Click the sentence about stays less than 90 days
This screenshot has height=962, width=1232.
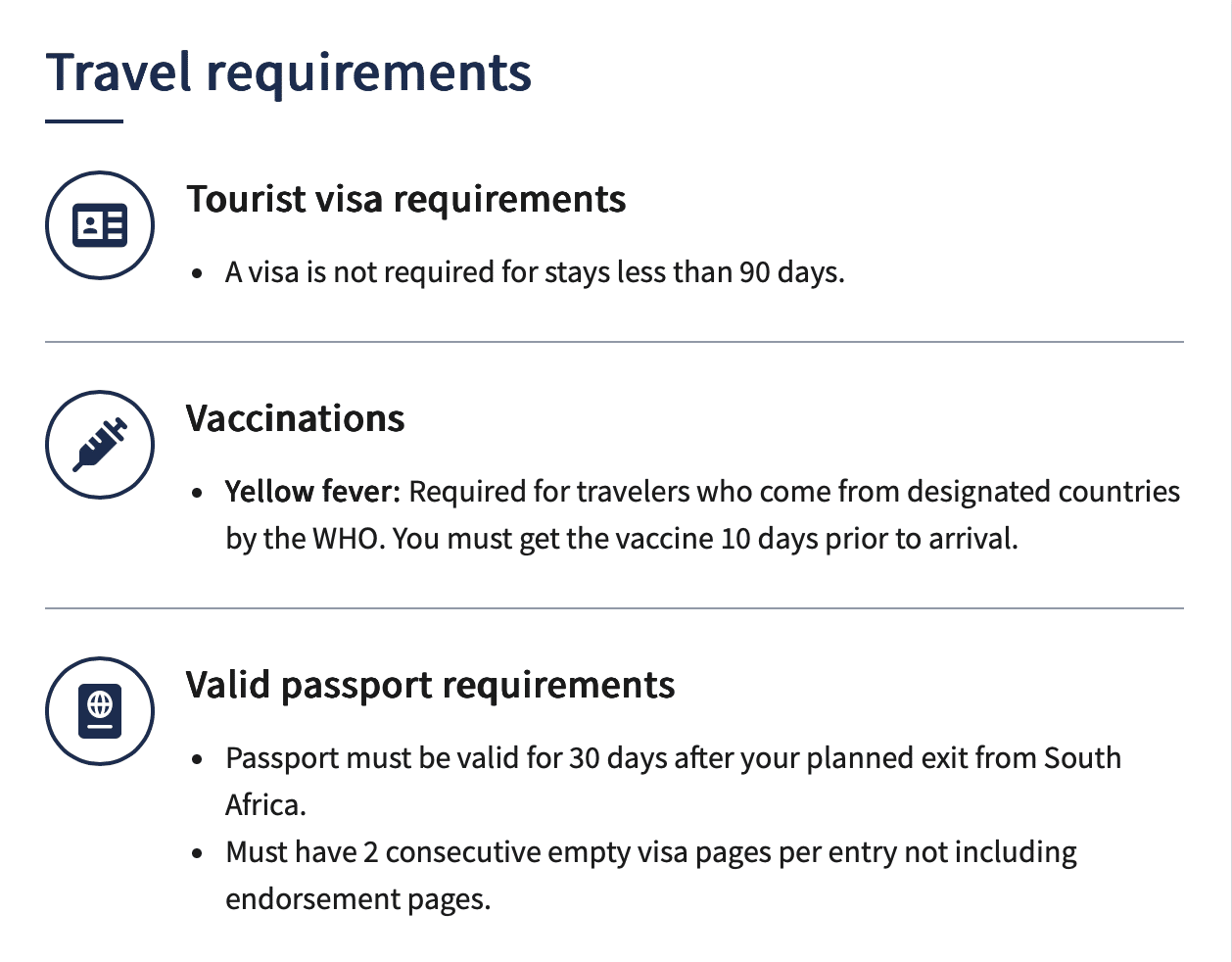pyautogui.click(x=535, y=272)
